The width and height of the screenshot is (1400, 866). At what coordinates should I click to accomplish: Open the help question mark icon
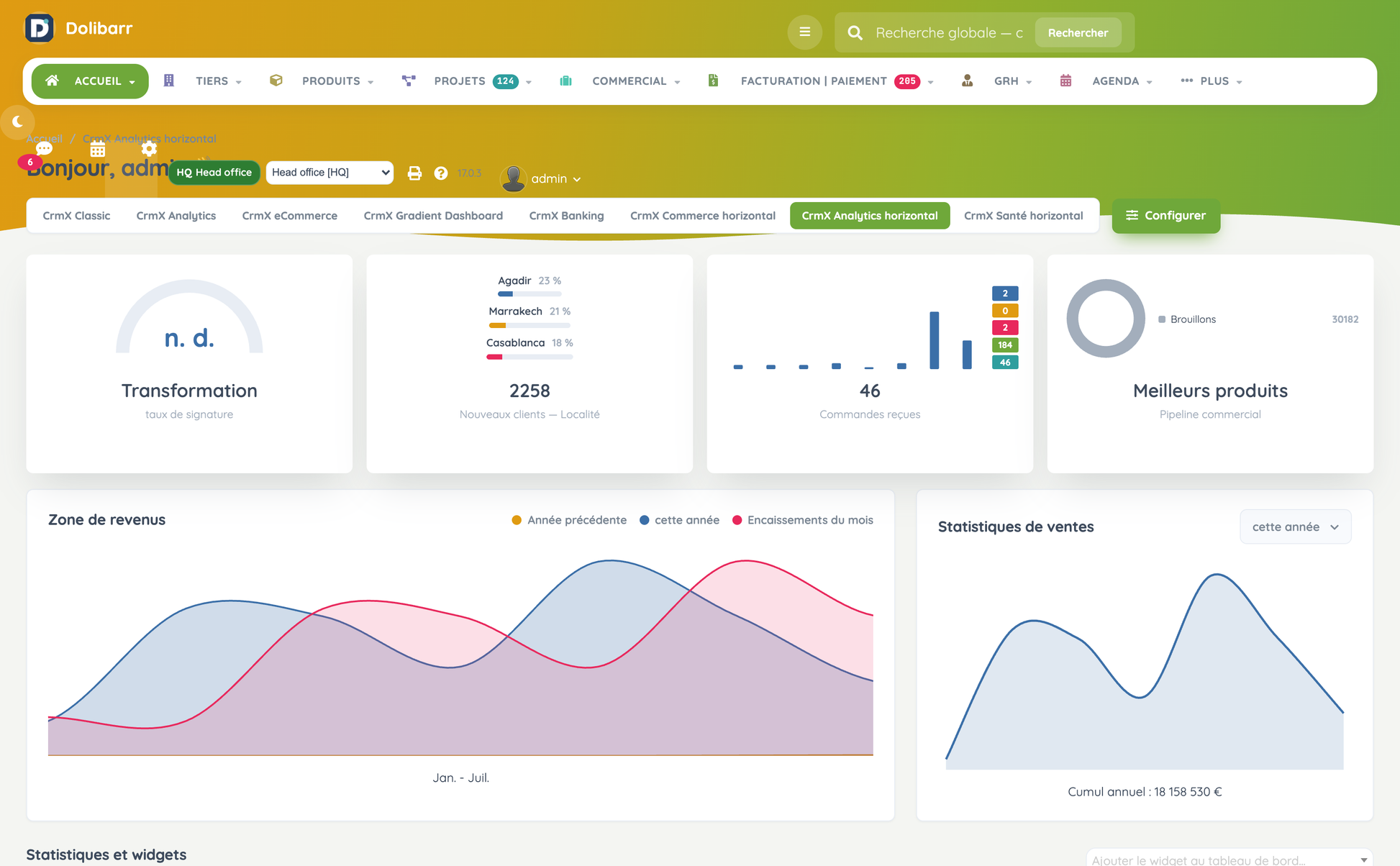441,173
